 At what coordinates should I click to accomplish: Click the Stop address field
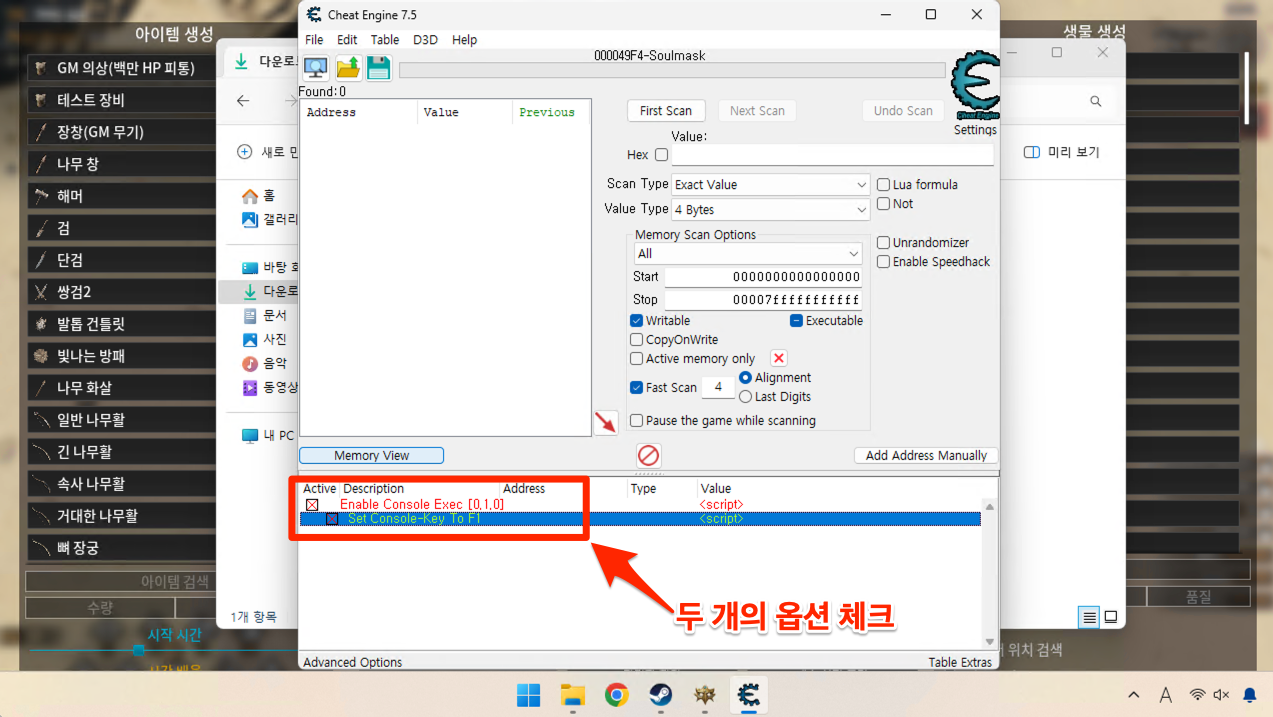click(763, 300)
